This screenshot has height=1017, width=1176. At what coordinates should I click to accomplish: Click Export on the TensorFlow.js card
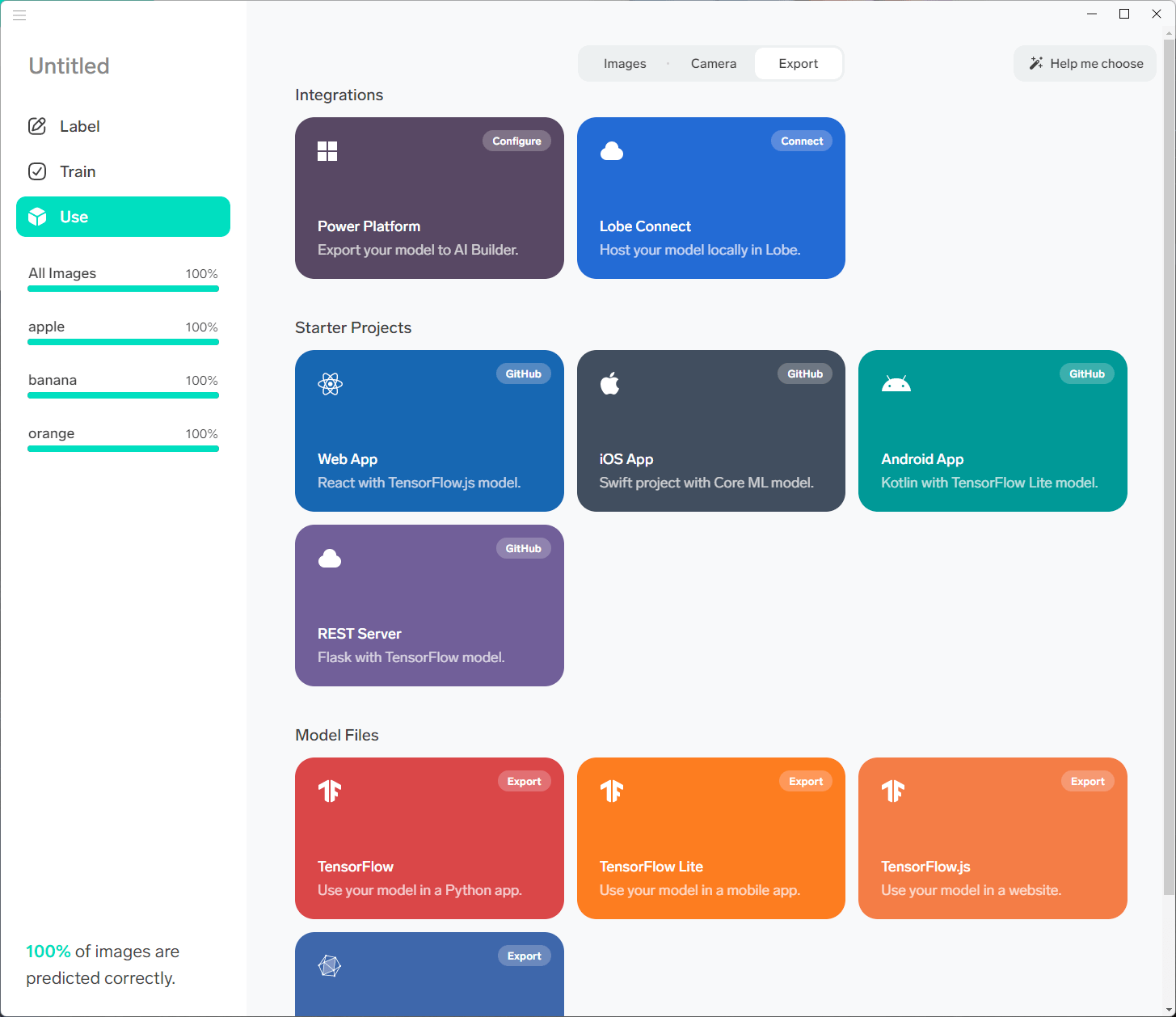click(x=1088, y=781)
